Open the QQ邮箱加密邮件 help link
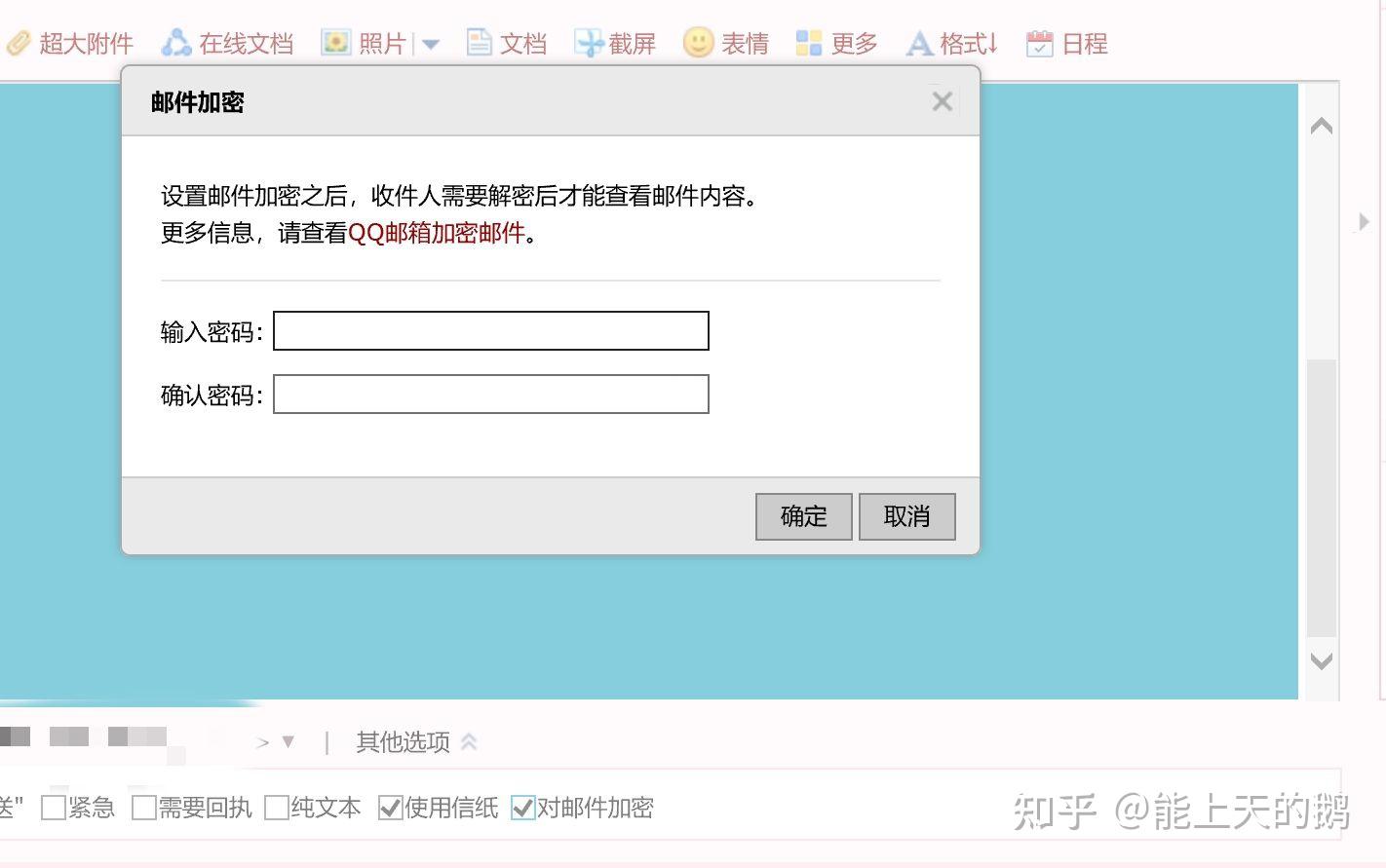Screen dimensions: 1386x868 click(436, 233)
